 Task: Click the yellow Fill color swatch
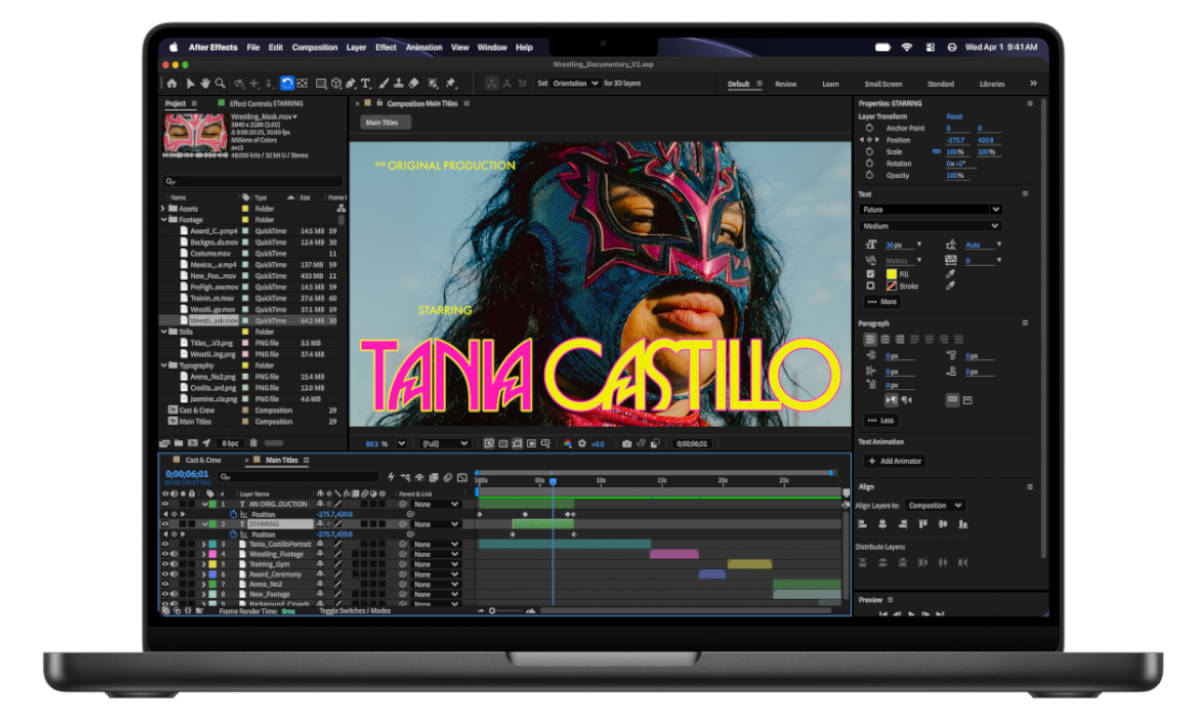[890, 274]
